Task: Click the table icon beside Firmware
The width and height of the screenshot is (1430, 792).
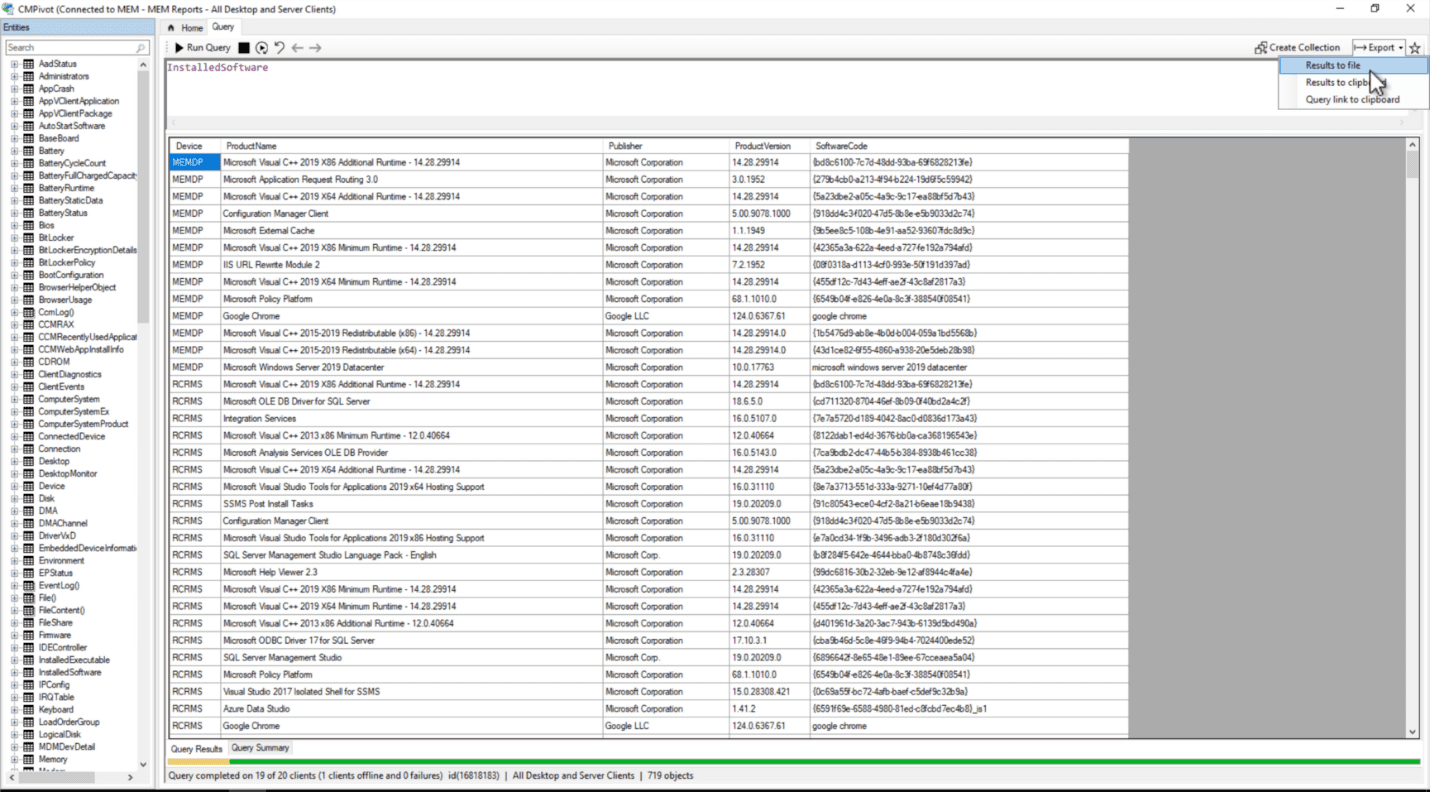Action: pyautogui.click(x=28, y=635)
